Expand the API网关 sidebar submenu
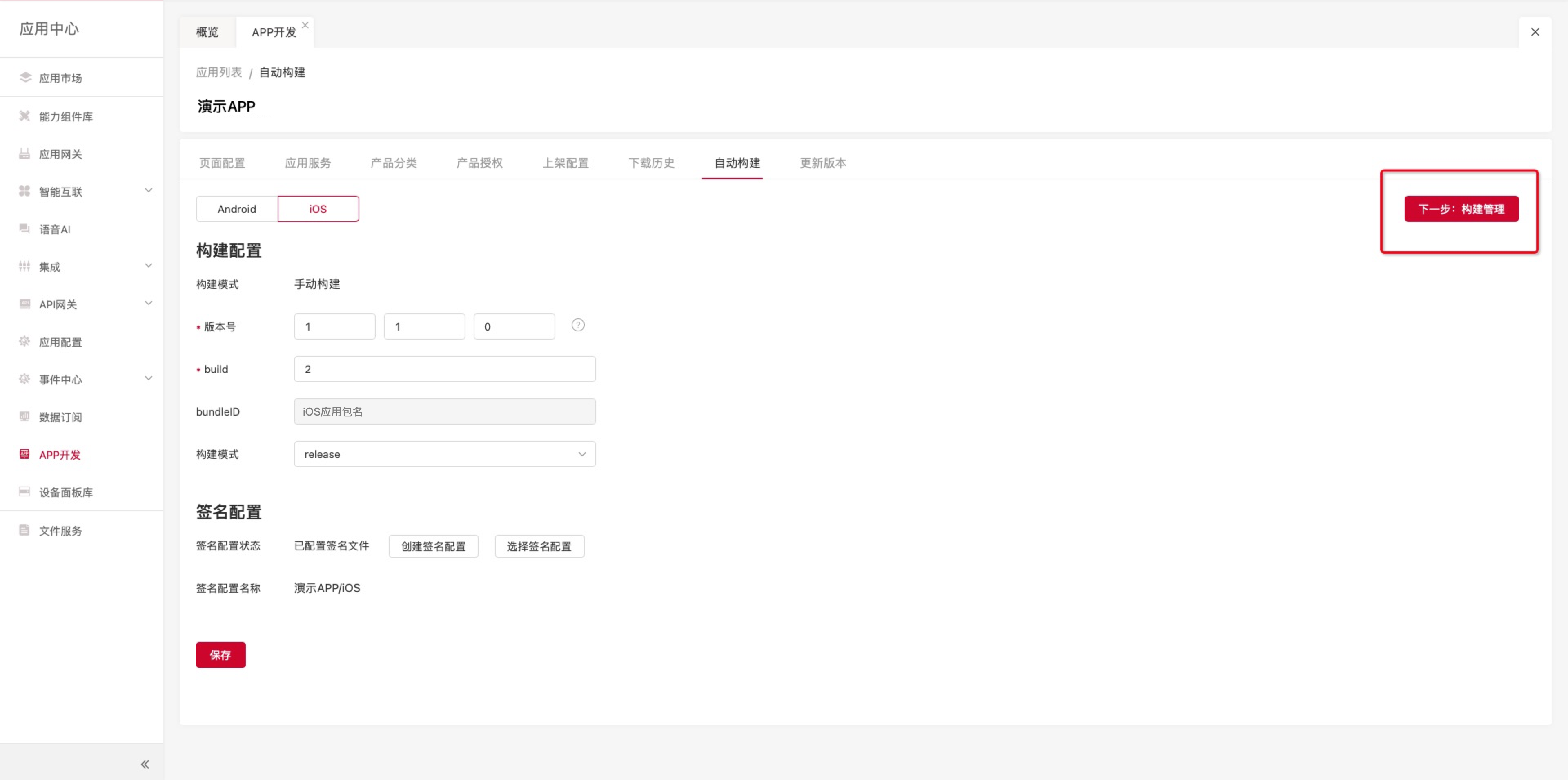 pos(148,303)
